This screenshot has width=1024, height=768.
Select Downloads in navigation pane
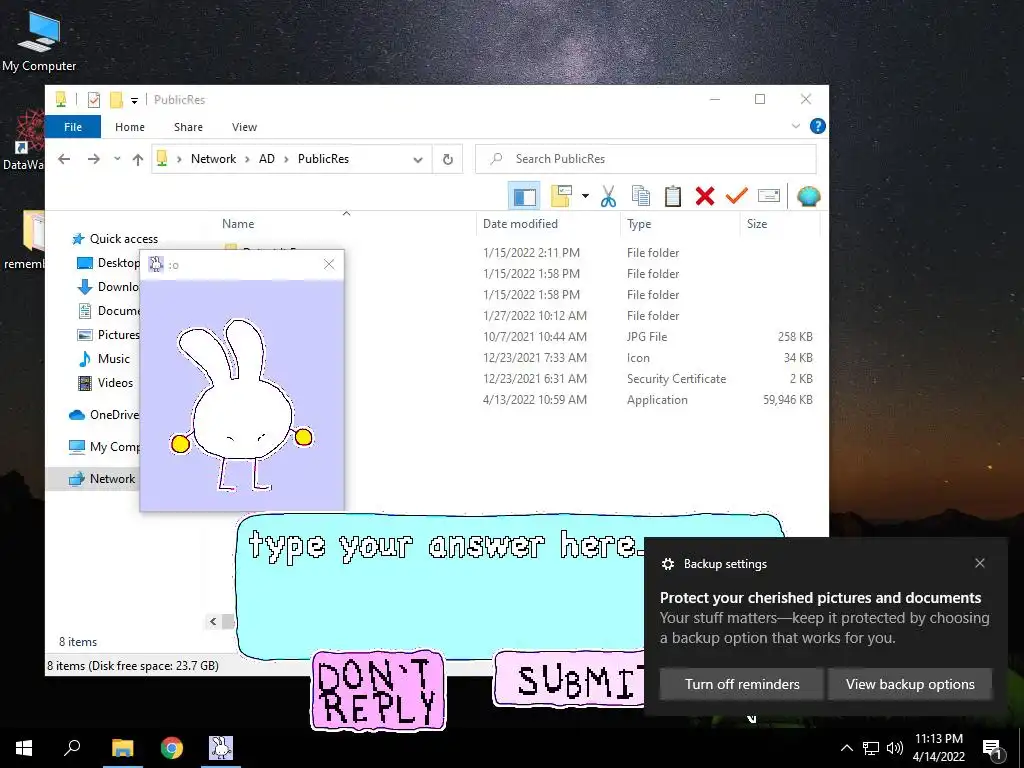(108, 287)
